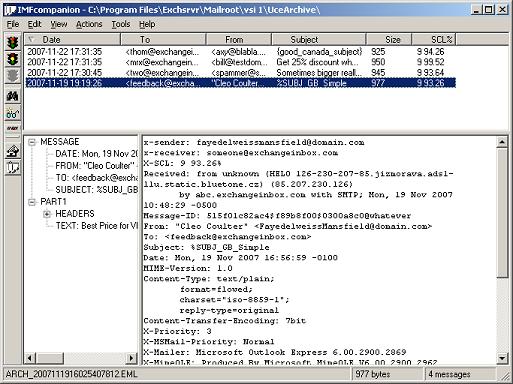Select the SUBJECT: %SUBJ_GB tree item
Screen dimensions: 513x384
(96, 190)
